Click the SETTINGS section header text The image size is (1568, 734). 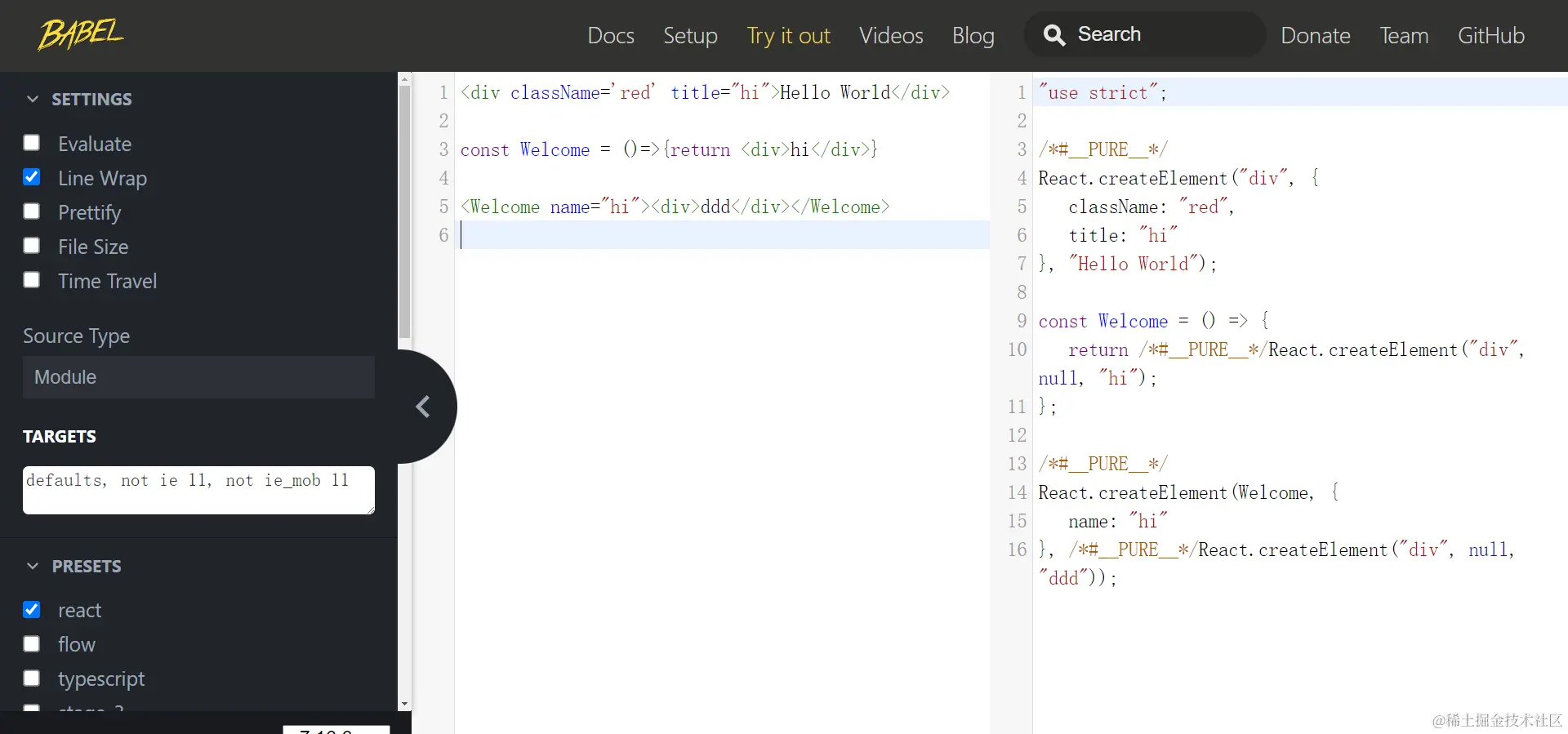click(91, 100)
